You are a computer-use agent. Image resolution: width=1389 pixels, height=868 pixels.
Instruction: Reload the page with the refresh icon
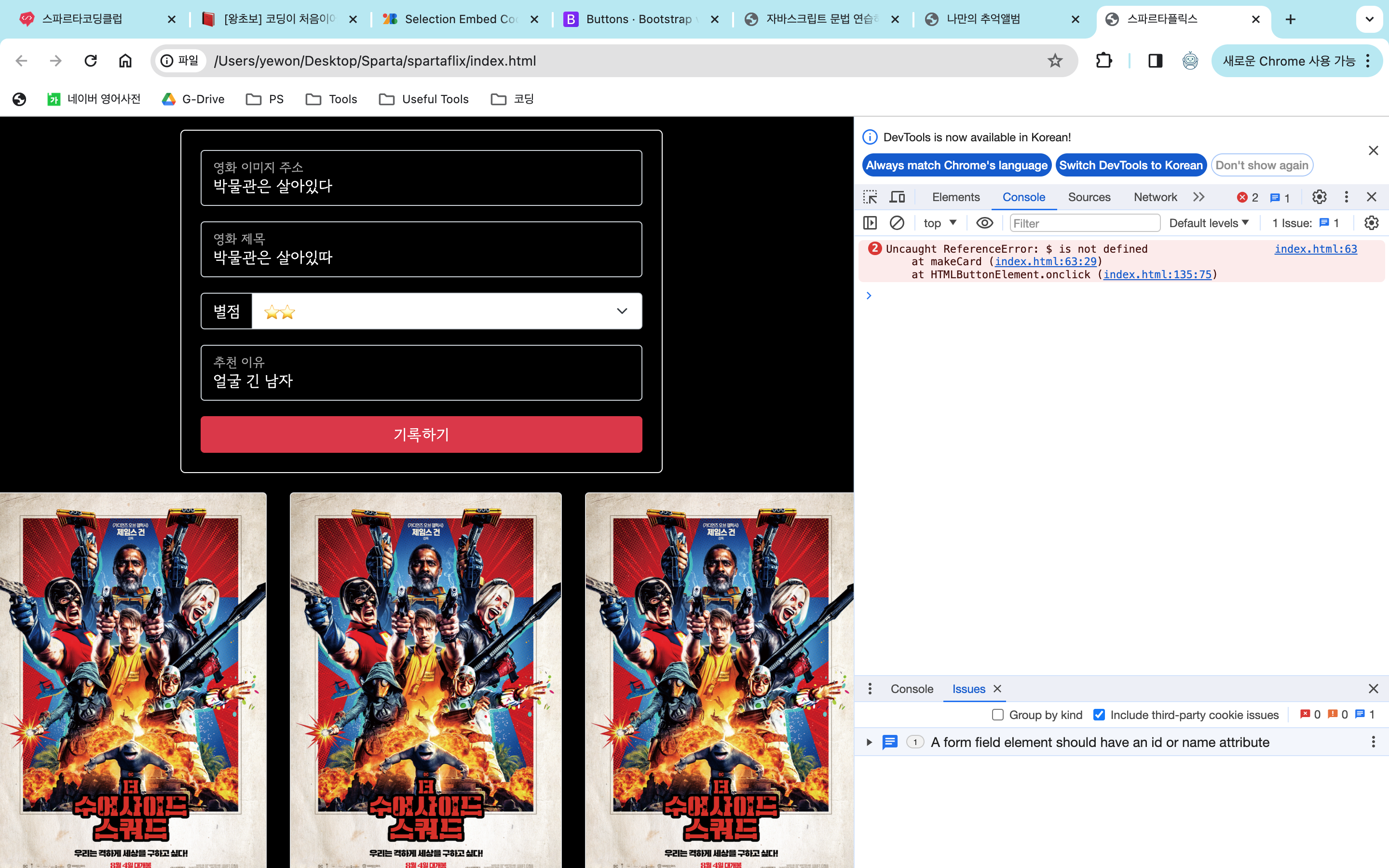click(x=91, y=61)
